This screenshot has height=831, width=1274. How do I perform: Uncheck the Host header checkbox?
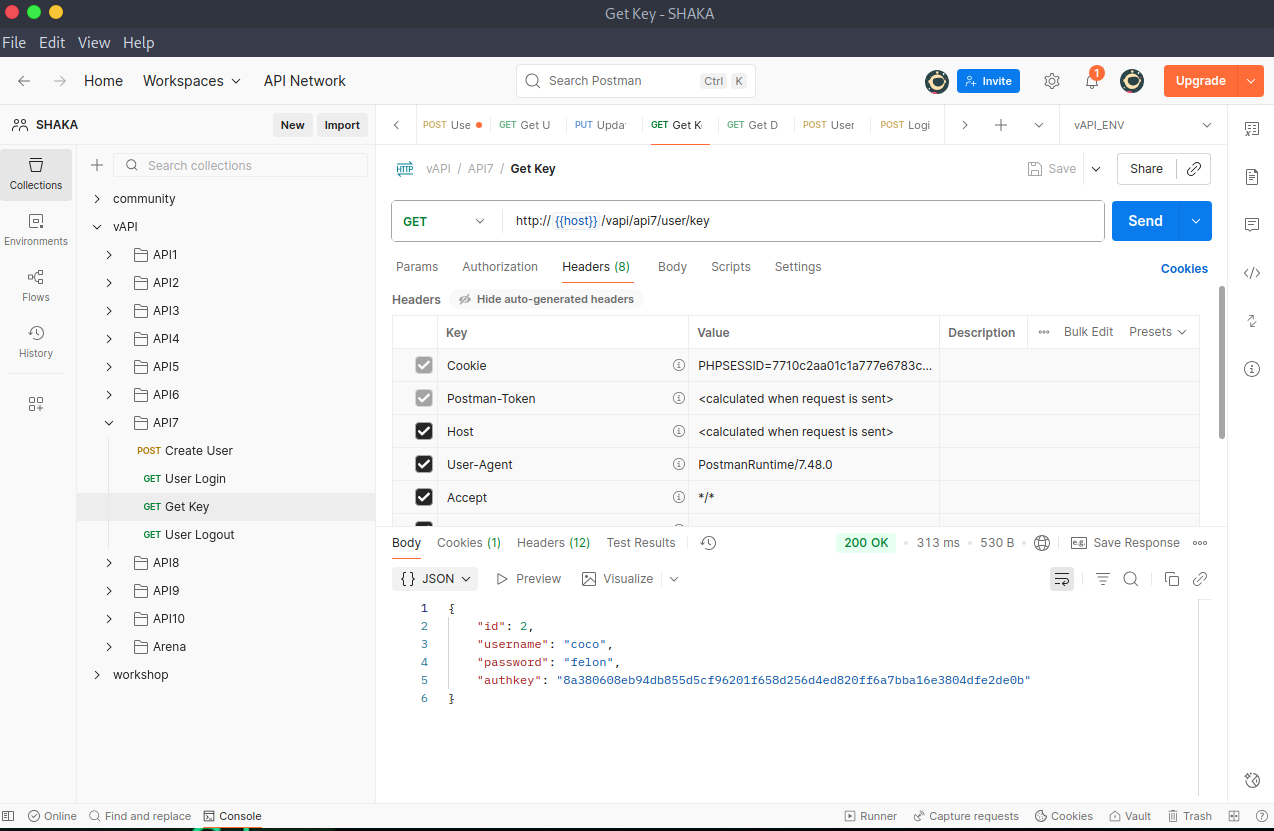(424, 432)
